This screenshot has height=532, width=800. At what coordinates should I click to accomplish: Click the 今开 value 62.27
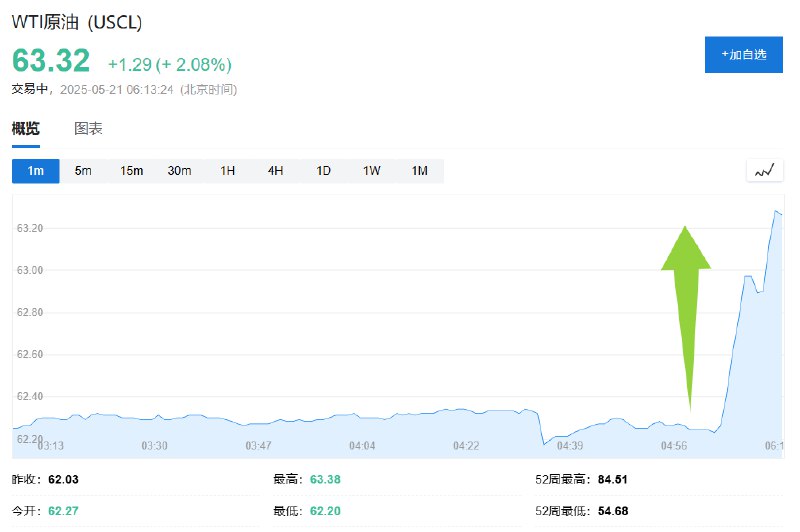pos(63,511)
